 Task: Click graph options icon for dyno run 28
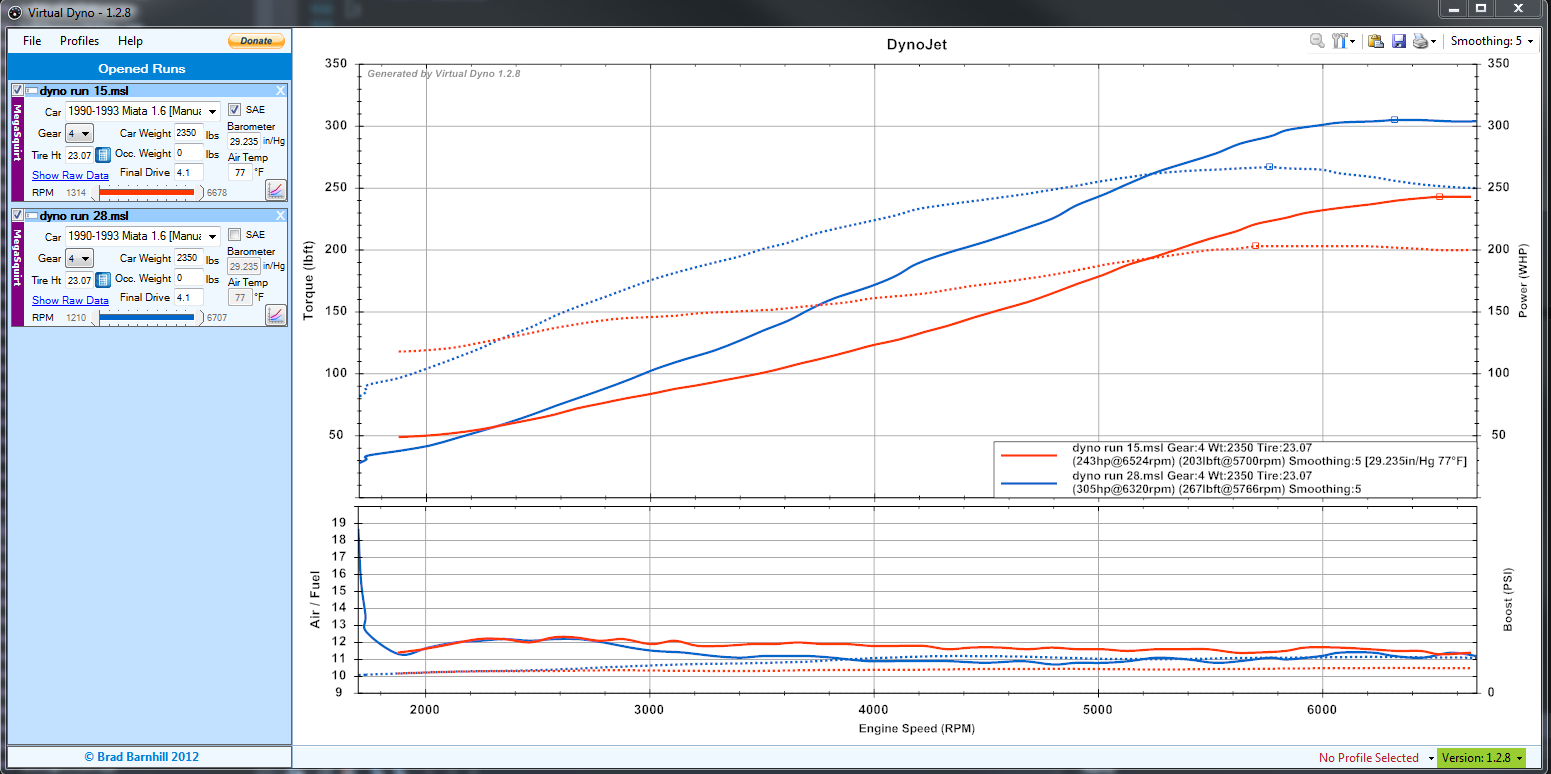tap(275, 314)
